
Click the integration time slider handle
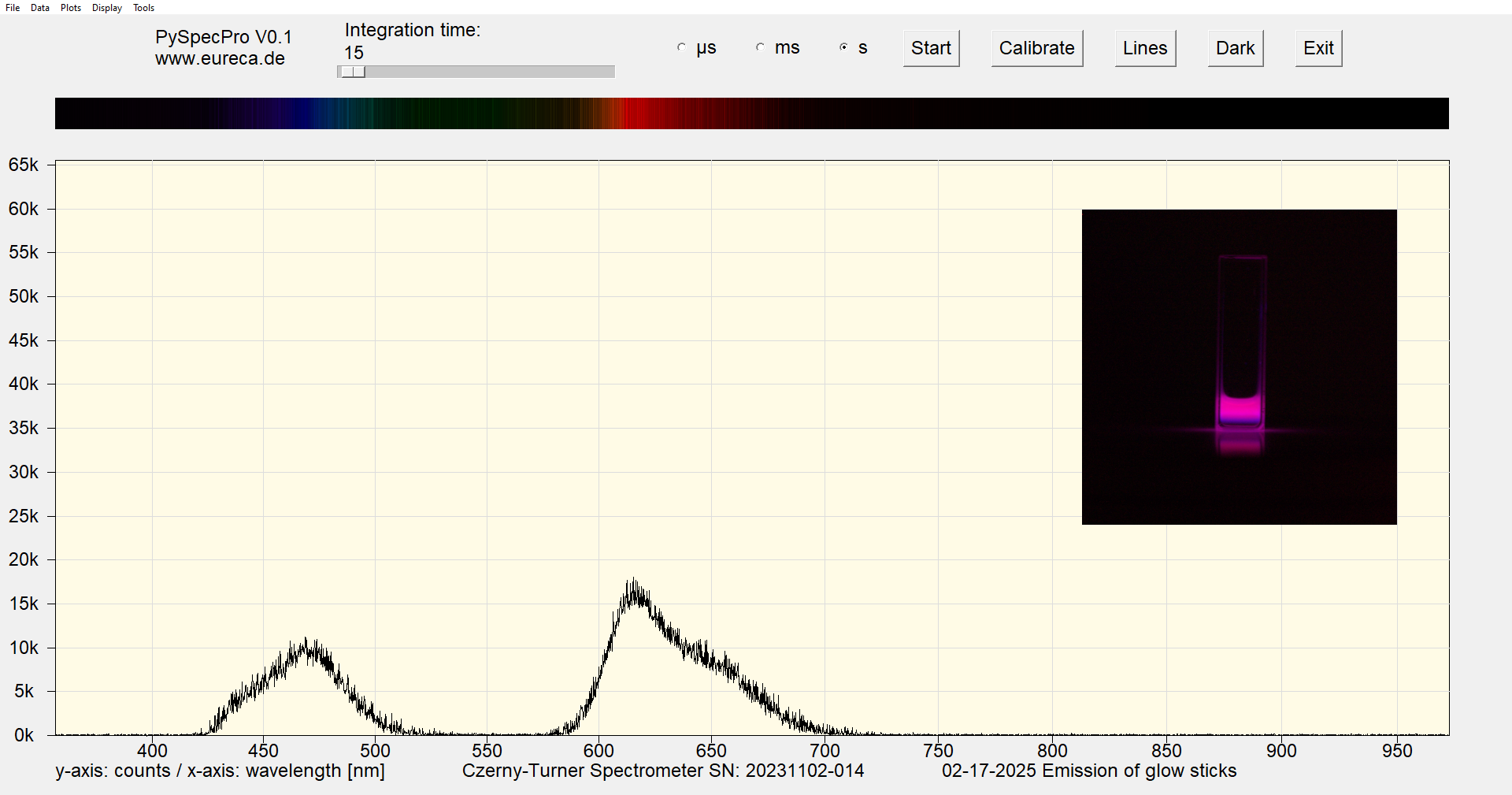[354, 72]
